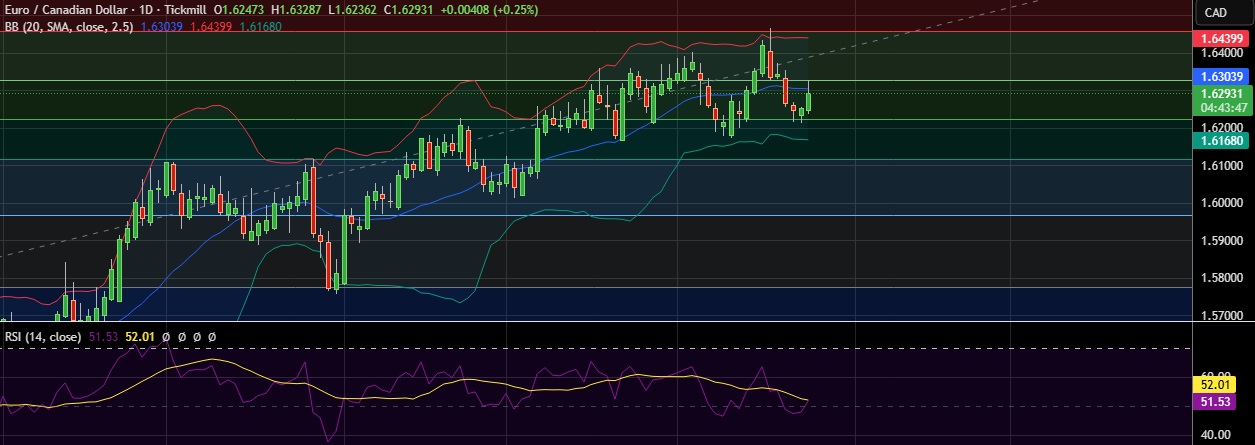Click yellow 52.01 value in RSI legend
Screen dimensions: 1255x445
(140, 337)
